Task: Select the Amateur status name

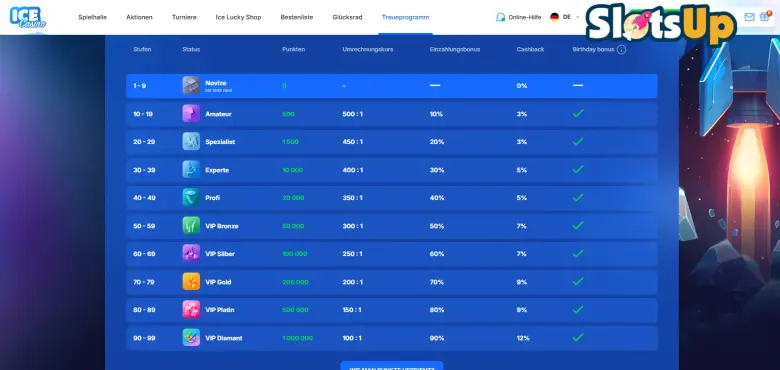Action: [x=218, y=114]
